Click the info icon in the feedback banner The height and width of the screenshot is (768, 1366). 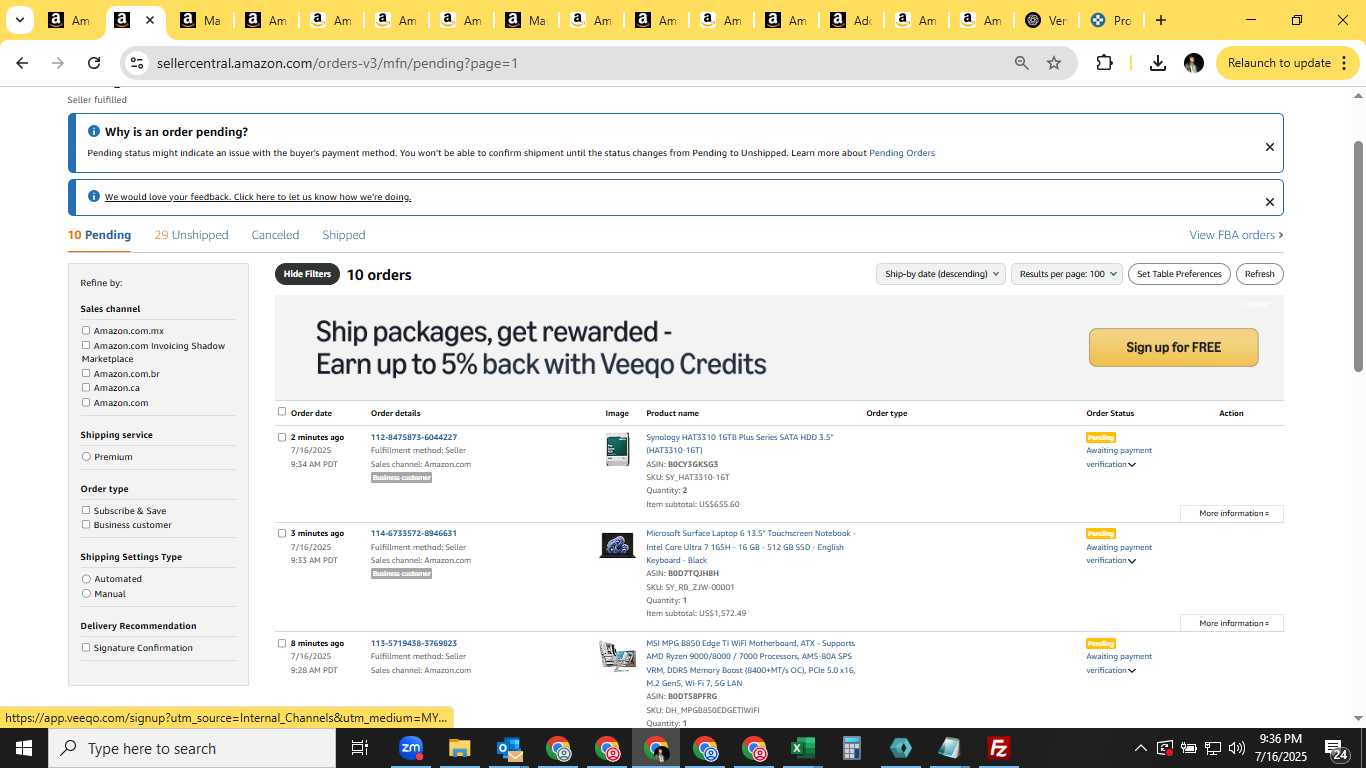[x=94, y=196]
